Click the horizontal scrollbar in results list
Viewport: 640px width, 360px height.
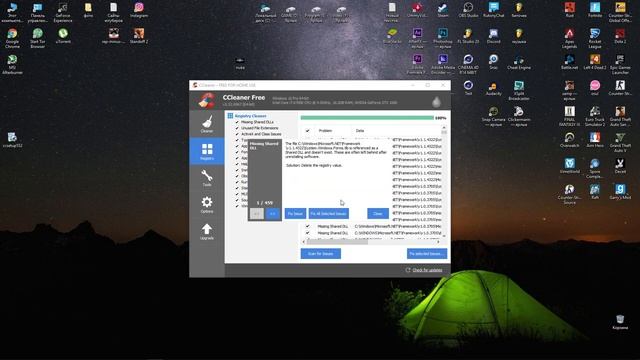(337, 242)
